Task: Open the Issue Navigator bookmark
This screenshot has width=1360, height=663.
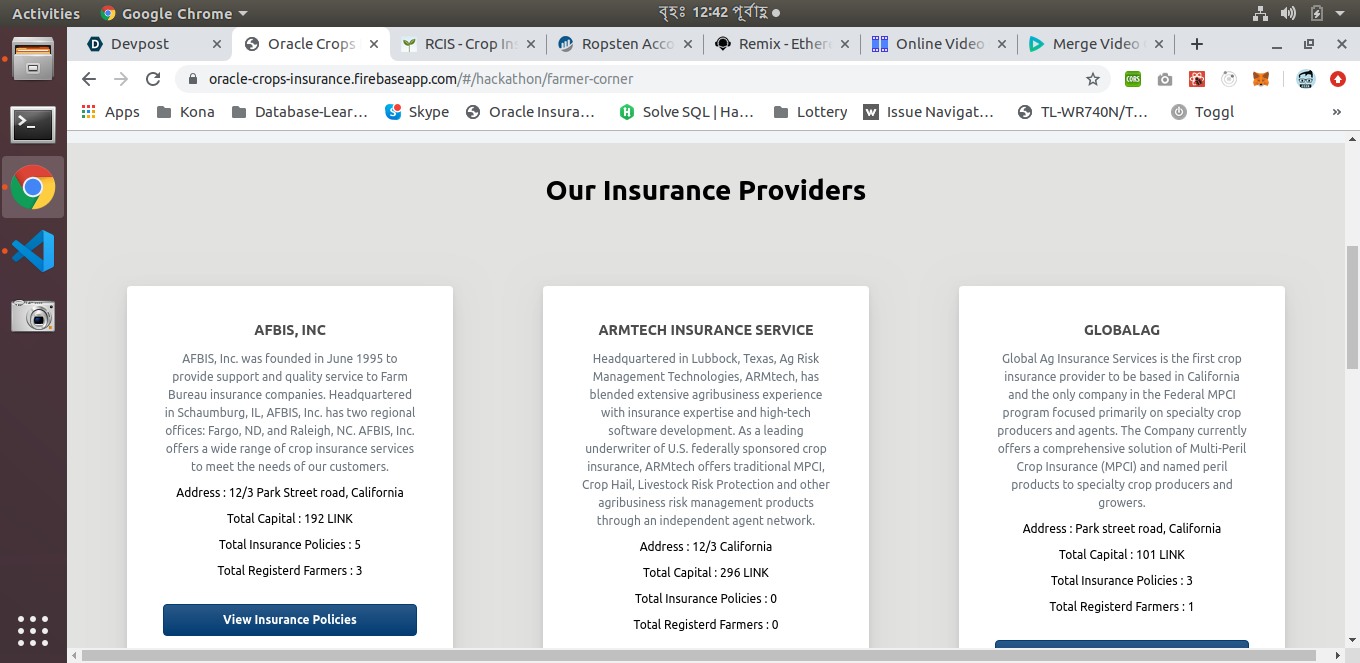Action: tap(929, 112)
